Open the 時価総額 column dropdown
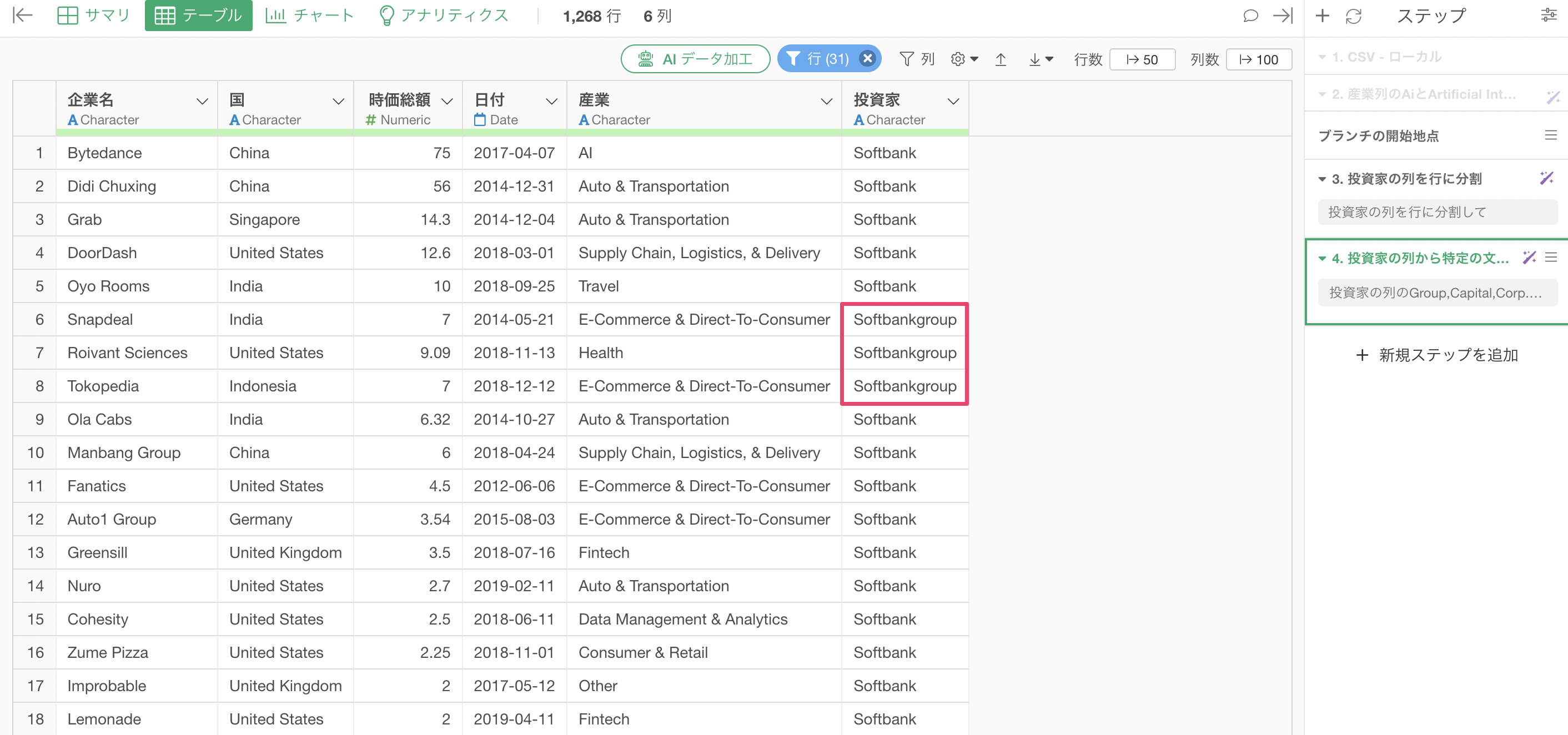Viewport: 1568px width, 735px height. [448, 102]
